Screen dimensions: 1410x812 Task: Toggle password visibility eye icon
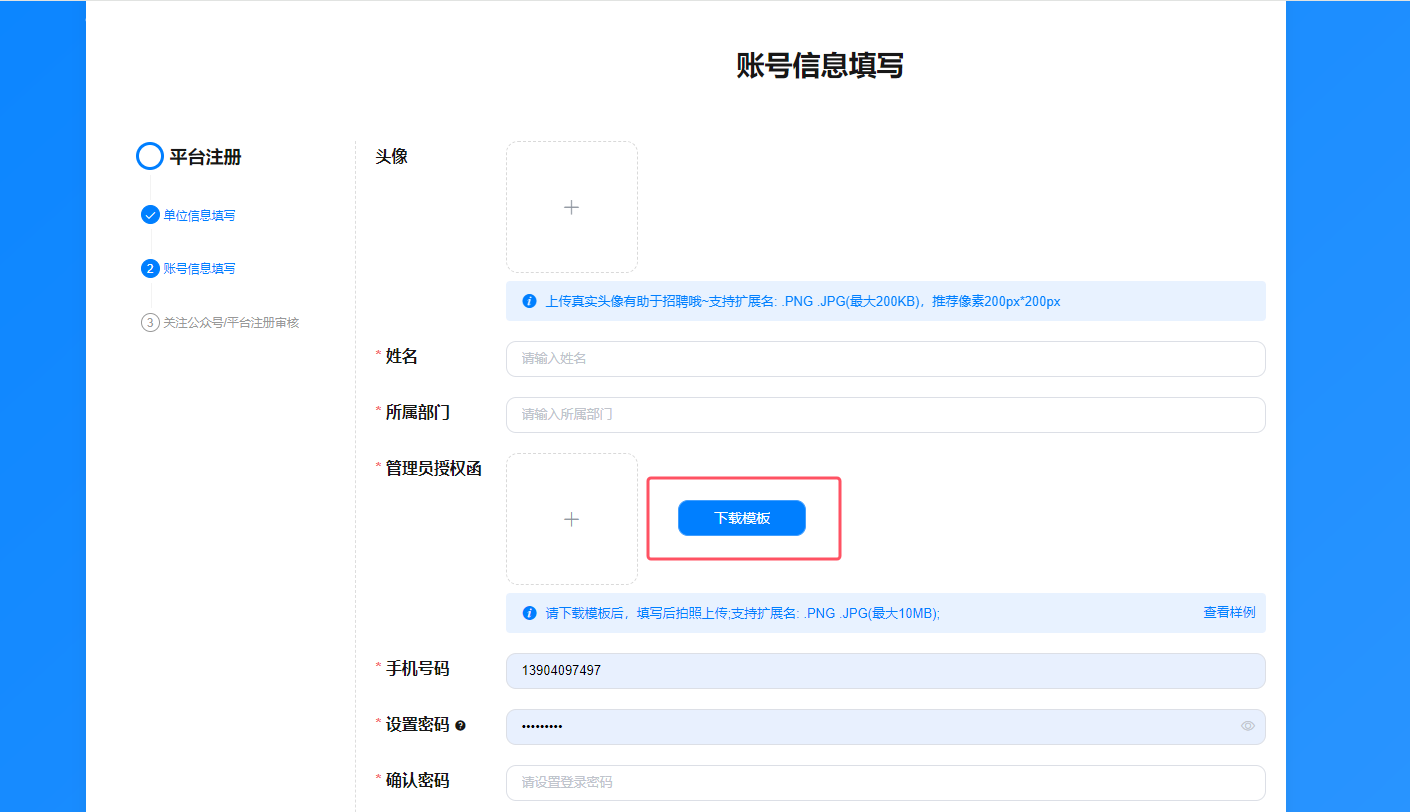tap(1247, 726)
